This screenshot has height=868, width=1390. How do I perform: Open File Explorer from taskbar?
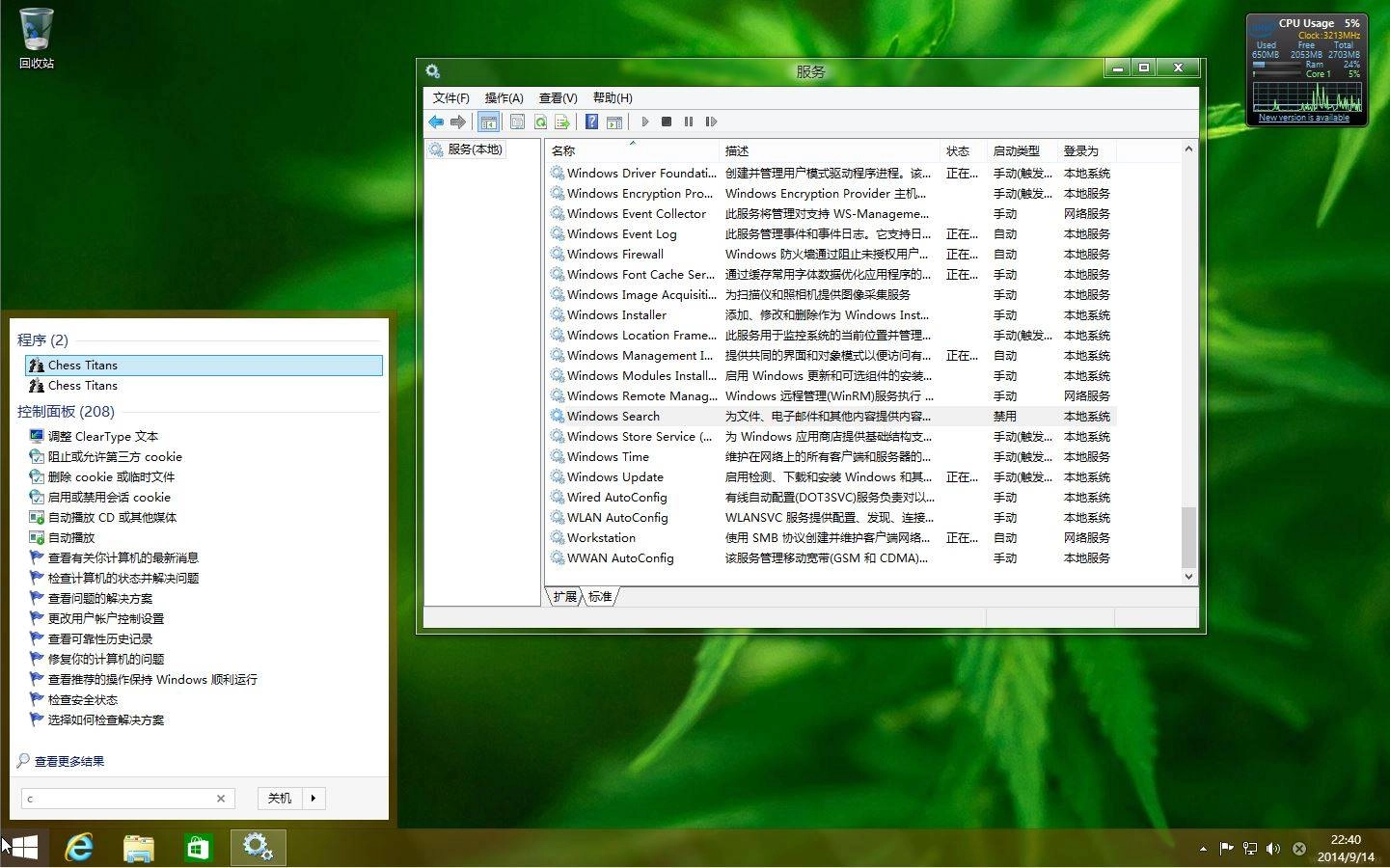(139, 848)
